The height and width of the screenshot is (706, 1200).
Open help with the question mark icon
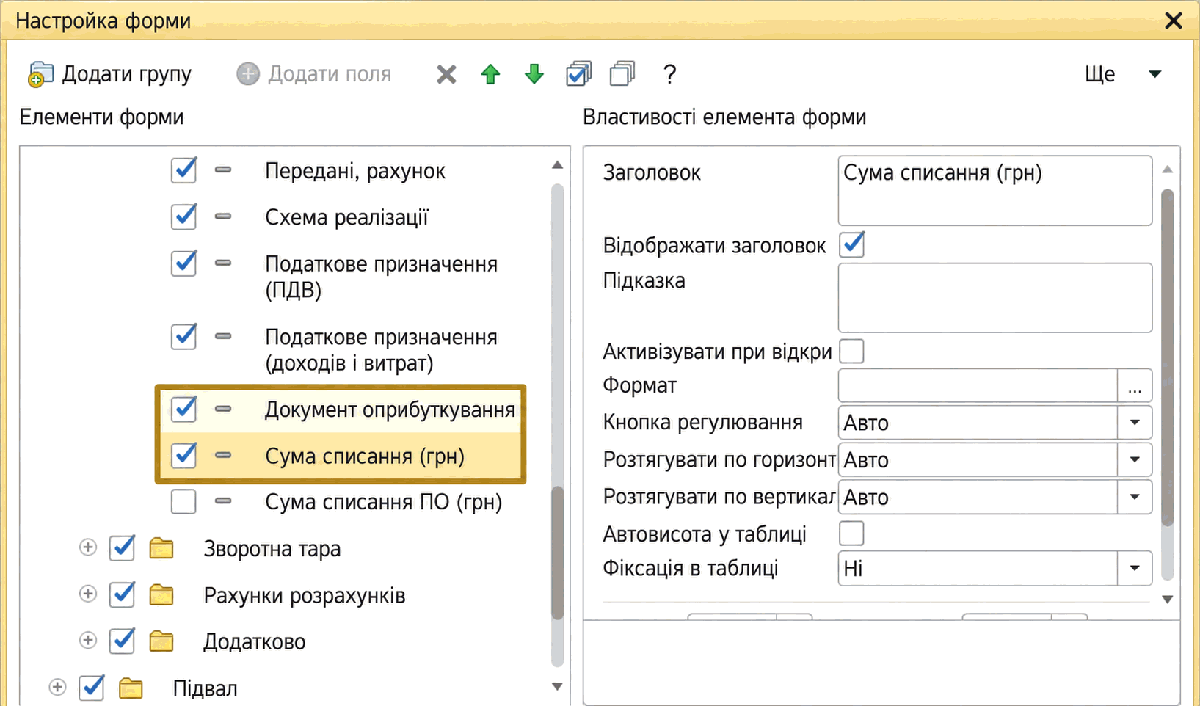click(670, 74)
